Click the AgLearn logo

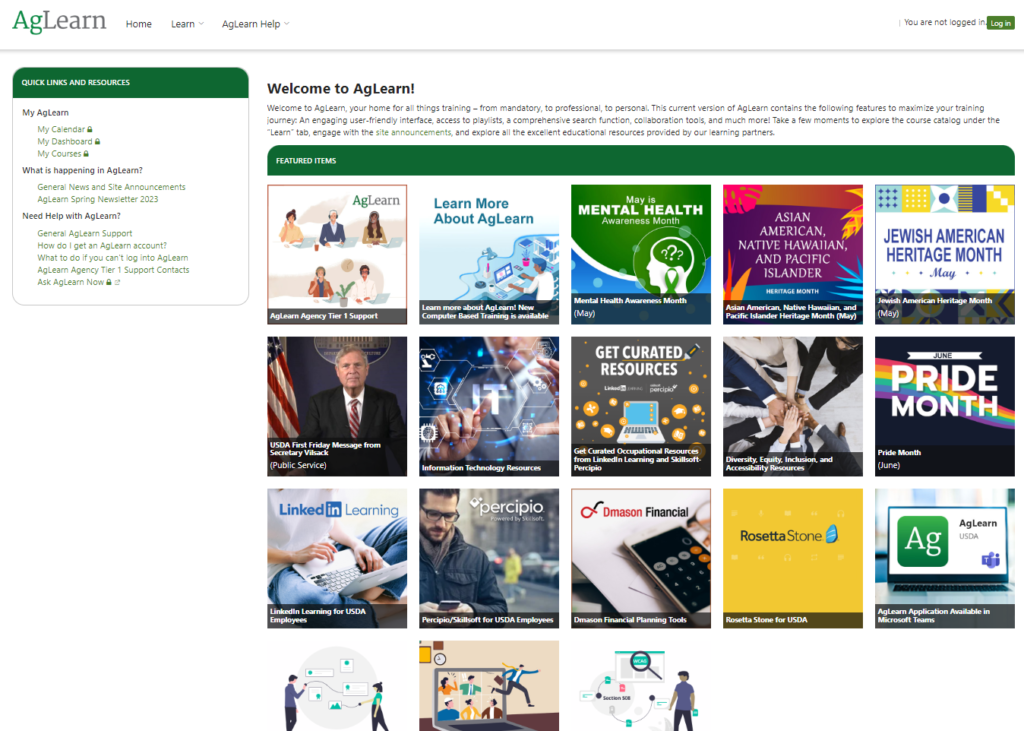(59, 22)
